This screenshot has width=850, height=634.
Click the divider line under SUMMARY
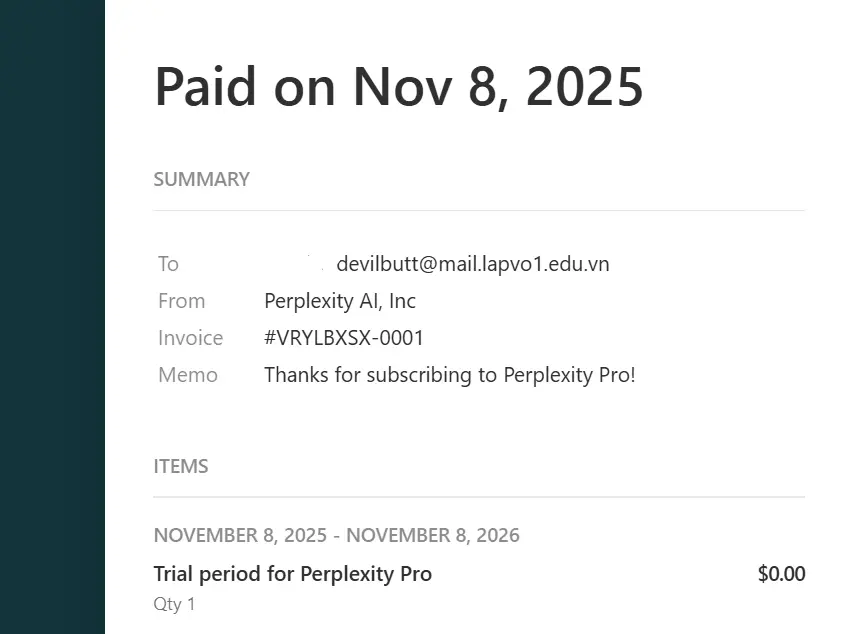[479, 210]
